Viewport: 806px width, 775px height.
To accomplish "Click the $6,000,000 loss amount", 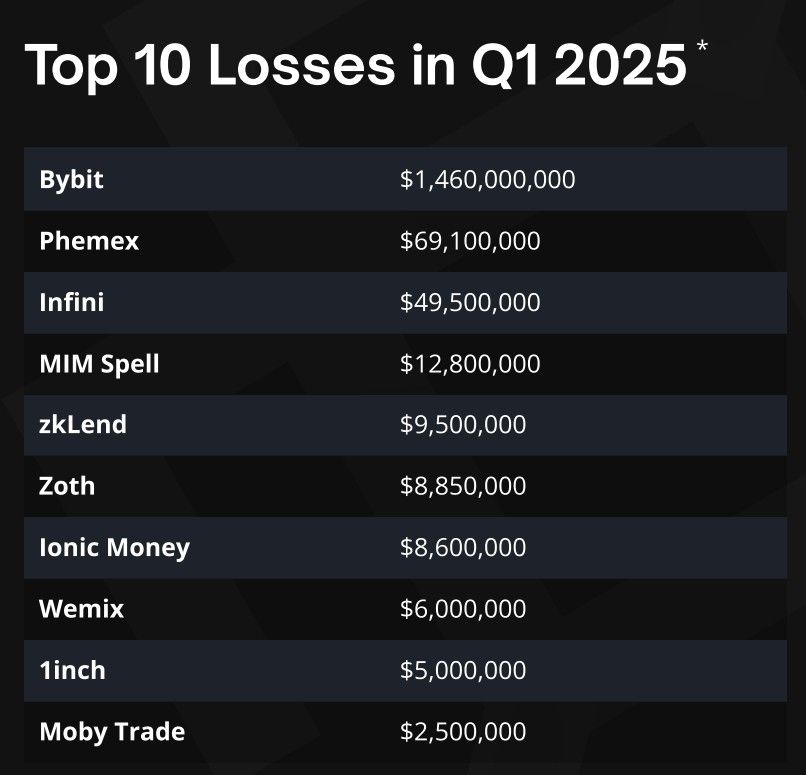I will [x=463, y=608].
